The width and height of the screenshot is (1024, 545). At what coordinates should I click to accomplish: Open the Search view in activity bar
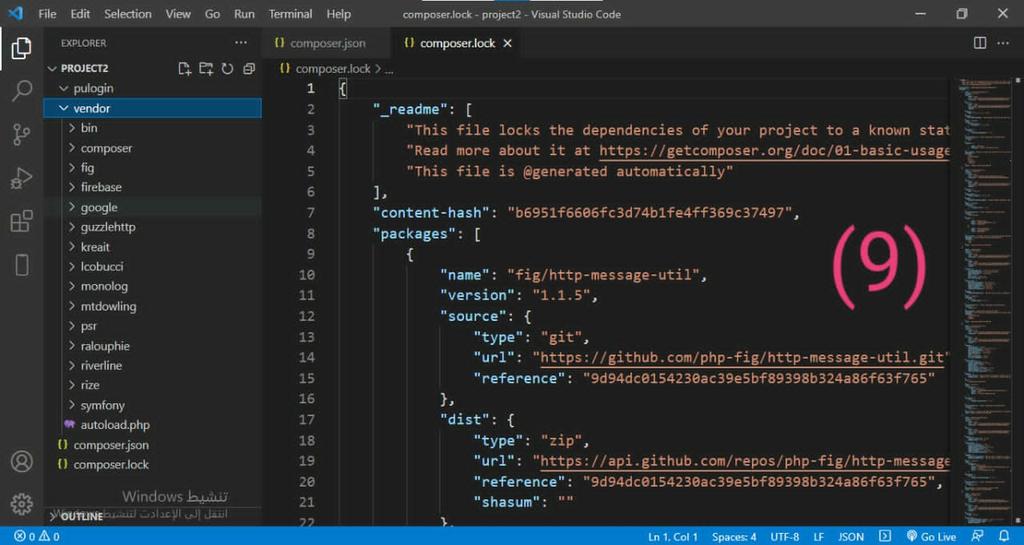(21, 91)
